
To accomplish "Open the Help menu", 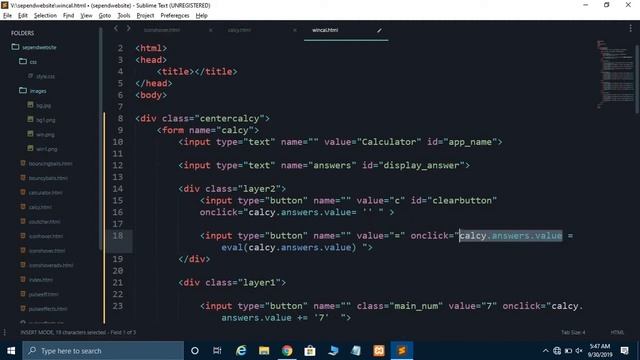I will (x=202, y=16).
